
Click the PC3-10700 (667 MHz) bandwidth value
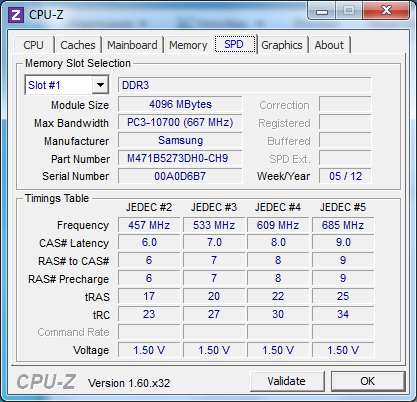(x=180, y=122)
